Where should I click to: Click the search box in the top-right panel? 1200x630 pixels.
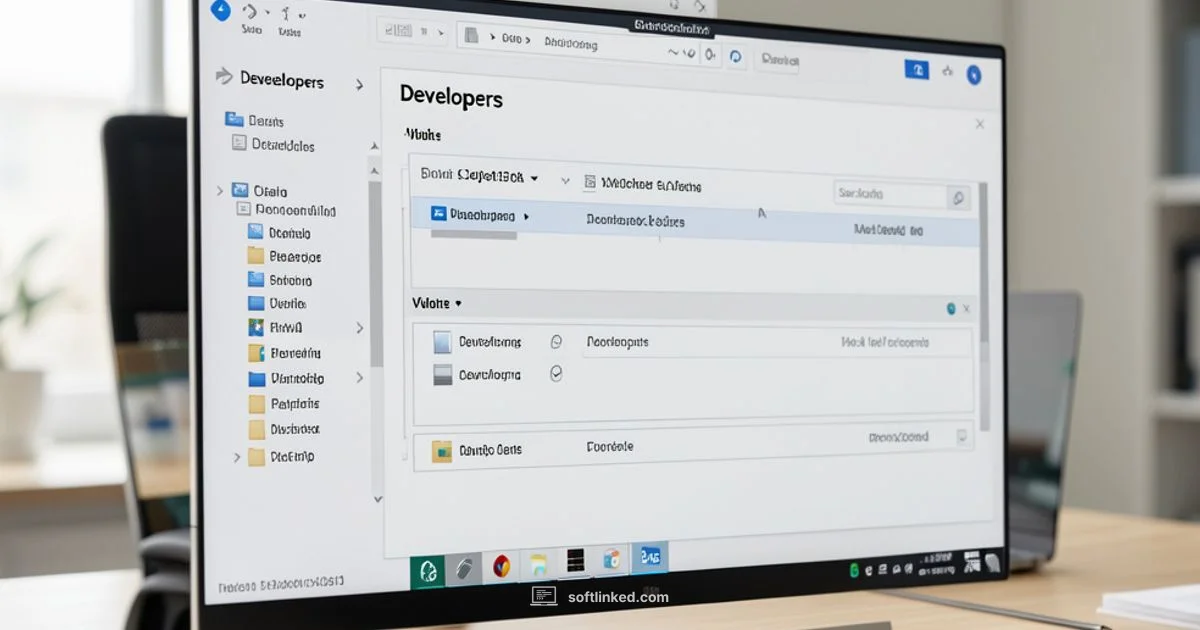point(890,193)
